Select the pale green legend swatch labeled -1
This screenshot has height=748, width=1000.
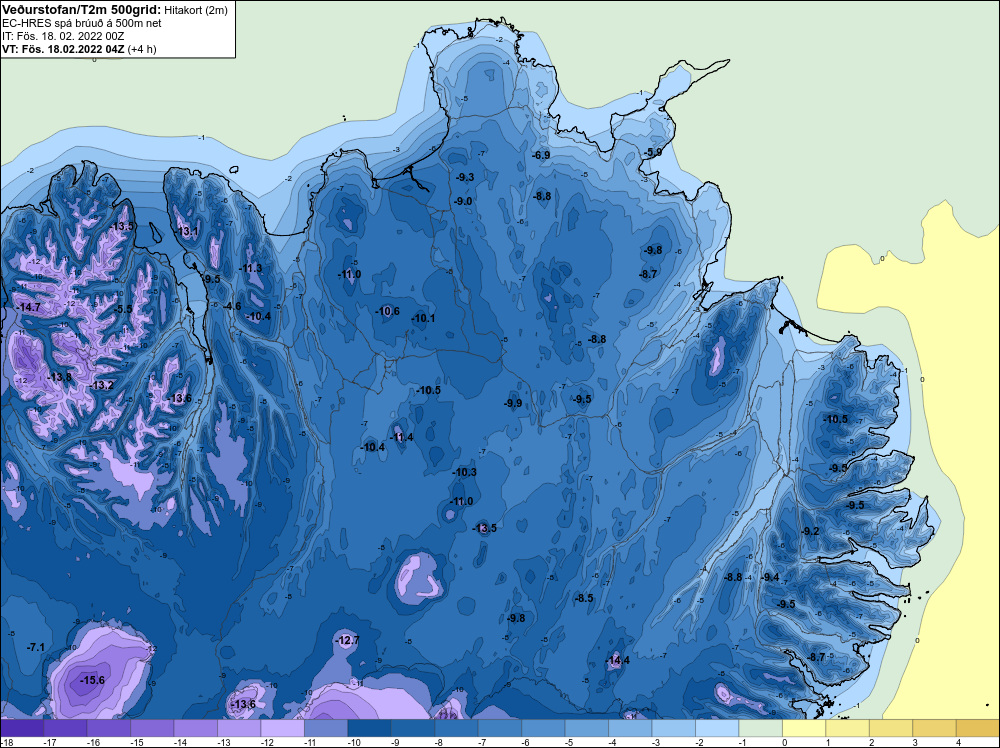coord(760,728)
